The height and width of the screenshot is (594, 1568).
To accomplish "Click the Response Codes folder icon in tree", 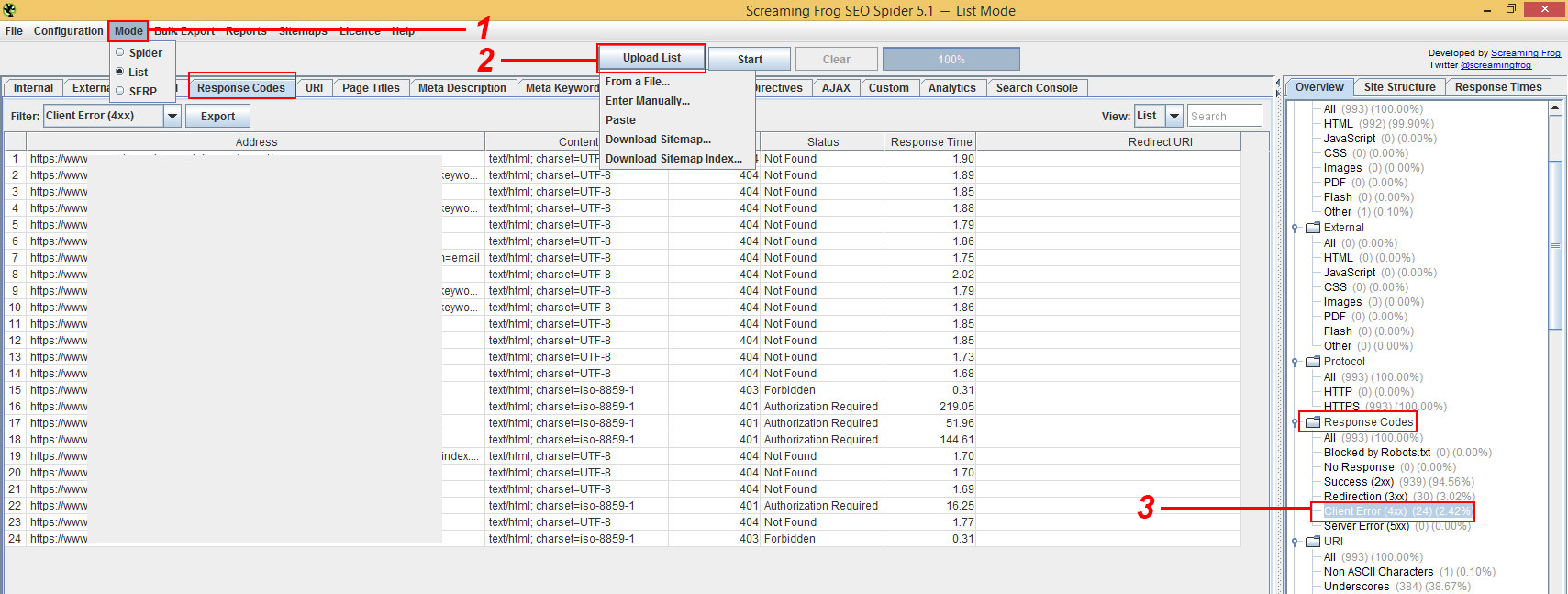I will tap(1313, 422).
